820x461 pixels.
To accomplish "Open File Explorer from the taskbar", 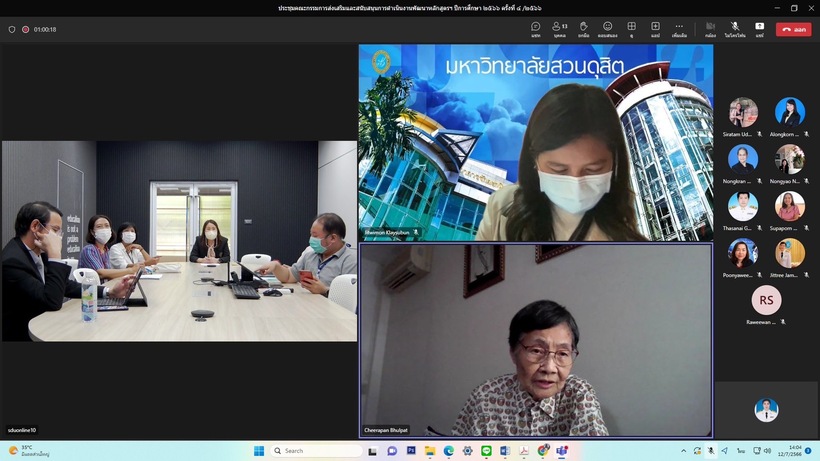I will 430,451.
